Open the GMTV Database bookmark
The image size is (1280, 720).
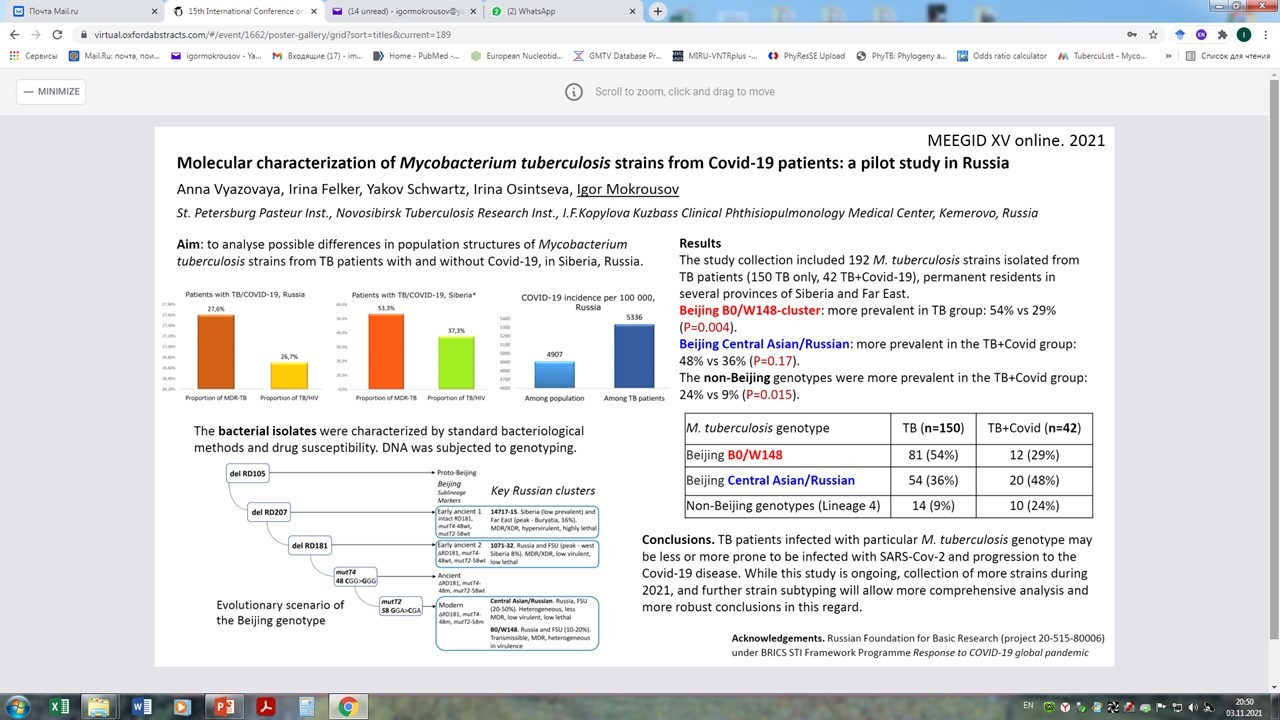(617, 56)
